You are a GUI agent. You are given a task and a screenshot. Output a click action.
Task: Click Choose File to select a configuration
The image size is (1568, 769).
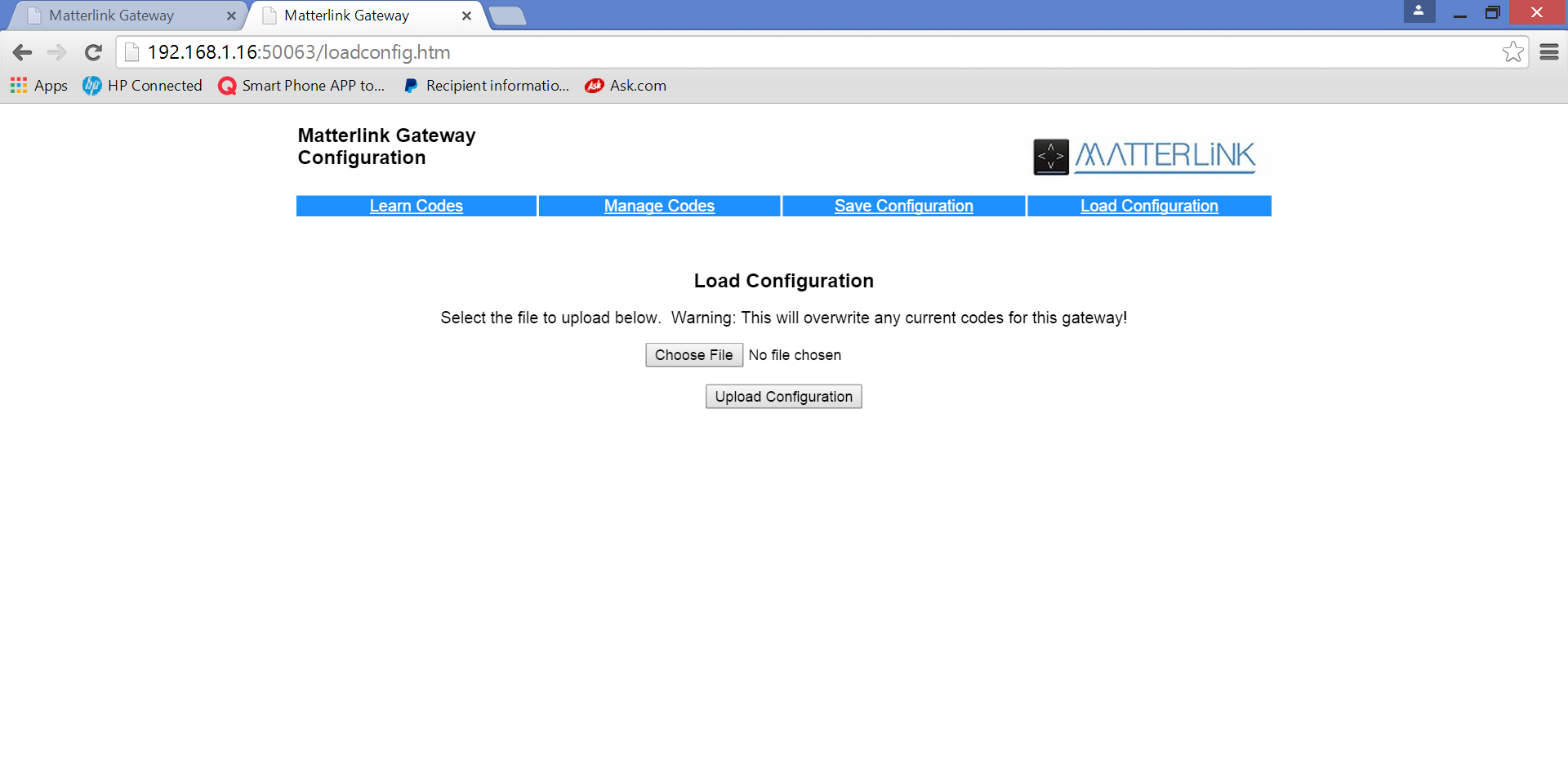(693, 354)
